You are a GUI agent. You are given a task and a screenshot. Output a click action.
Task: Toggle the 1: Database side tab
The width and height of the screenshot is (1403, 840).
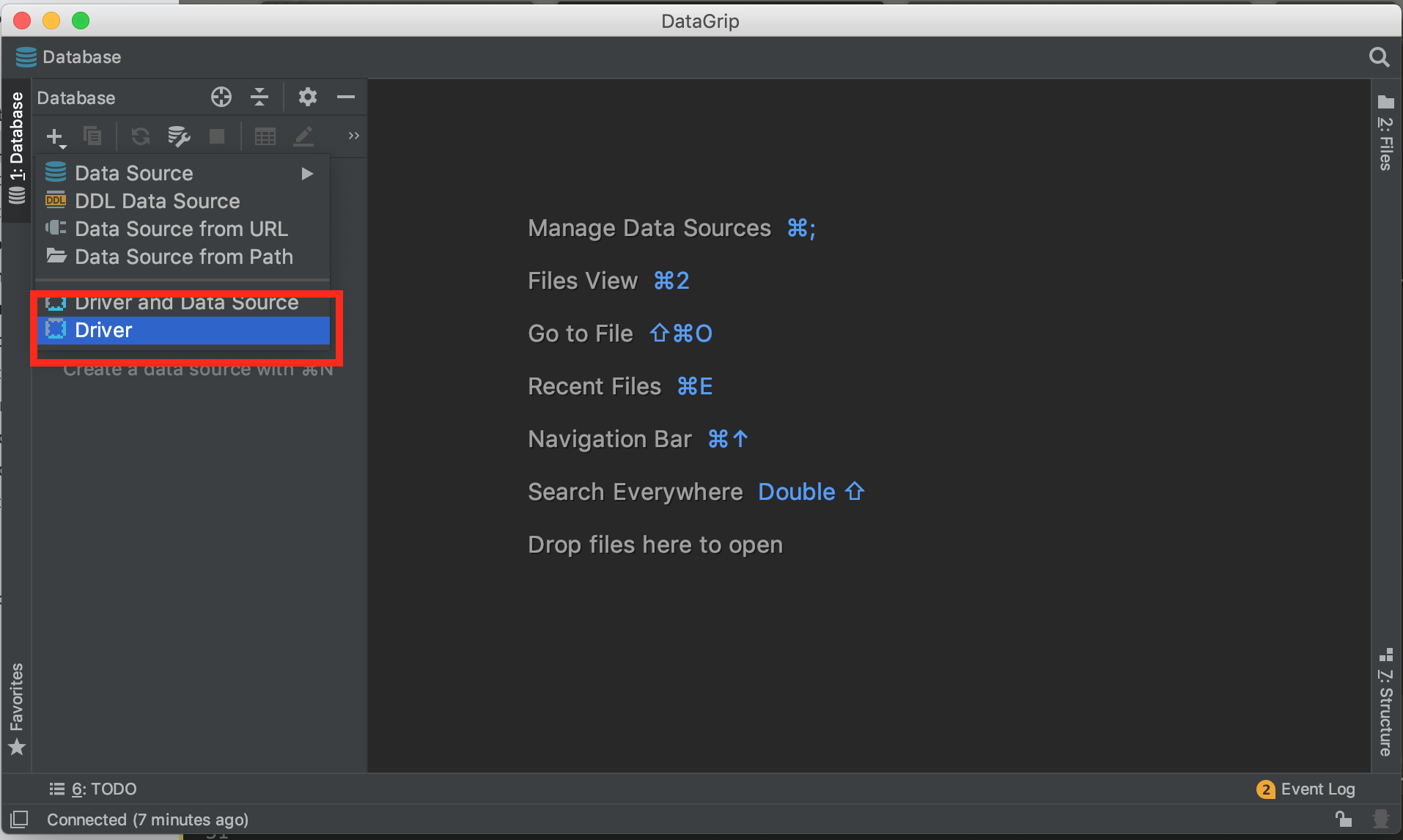[x=16, y=149]
